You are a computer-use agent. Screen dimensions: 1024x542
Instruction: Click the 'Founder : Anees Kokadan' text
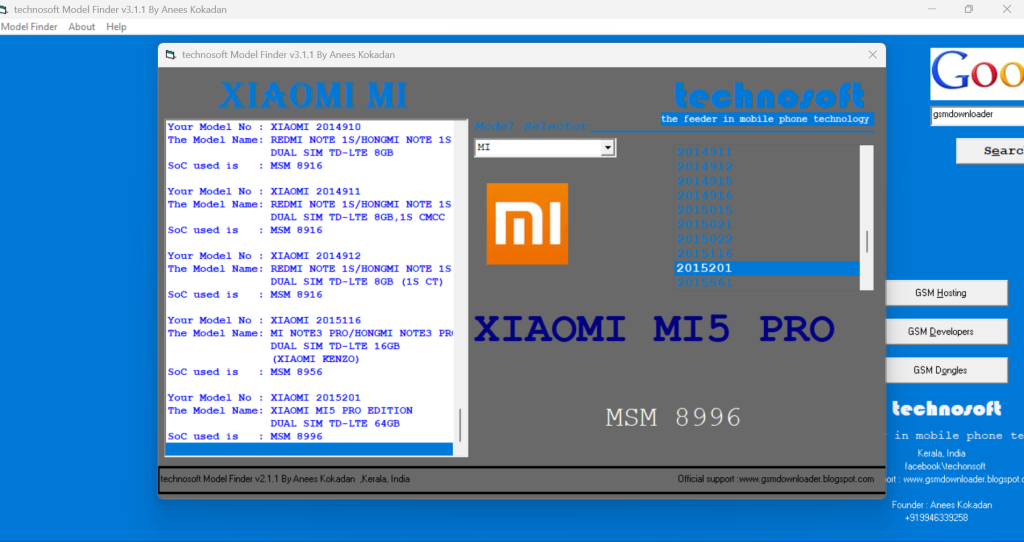click(942, 505)
